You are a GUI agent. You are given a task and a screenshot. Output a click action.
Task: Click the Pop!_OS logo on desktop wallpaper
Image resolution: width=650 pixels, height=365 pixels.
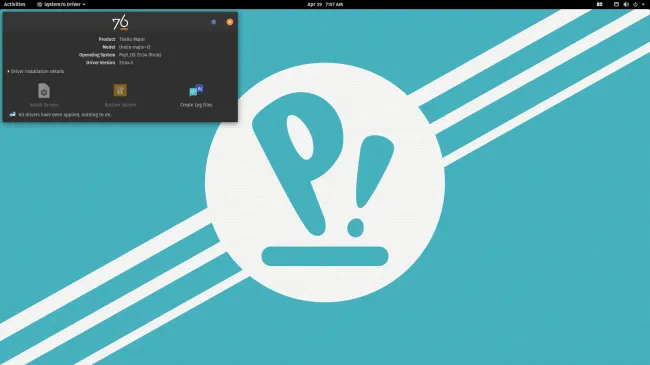(x=325, y=182)
